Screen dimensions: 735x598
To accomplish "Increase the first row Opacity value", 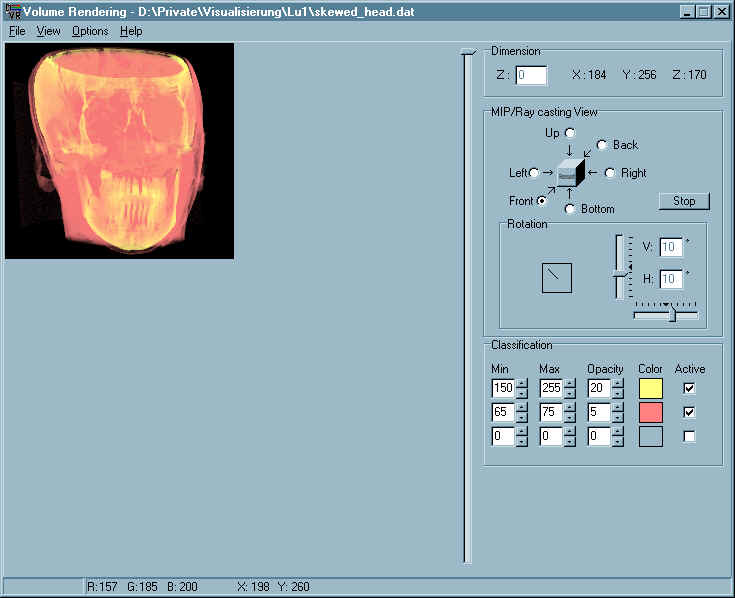I will tap(618, 383).
